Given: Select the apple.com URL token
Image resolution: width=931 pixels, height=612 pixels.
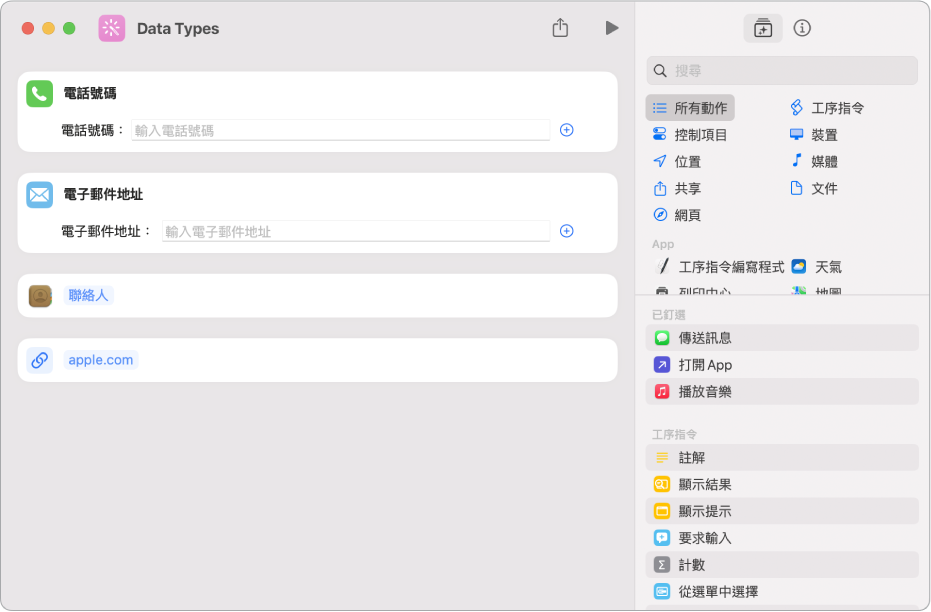Looking at the screenshot, I should coord(101,360).
